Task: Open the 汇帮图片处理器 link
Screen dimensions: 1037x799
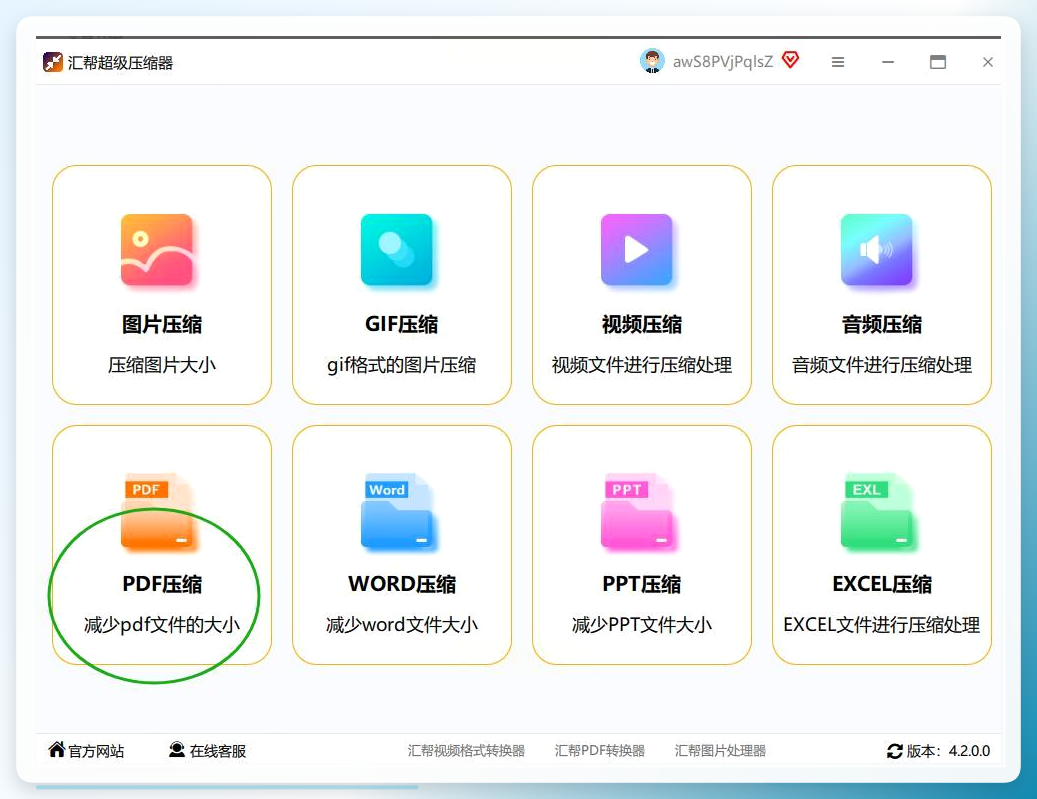Action: click(720, 751)
